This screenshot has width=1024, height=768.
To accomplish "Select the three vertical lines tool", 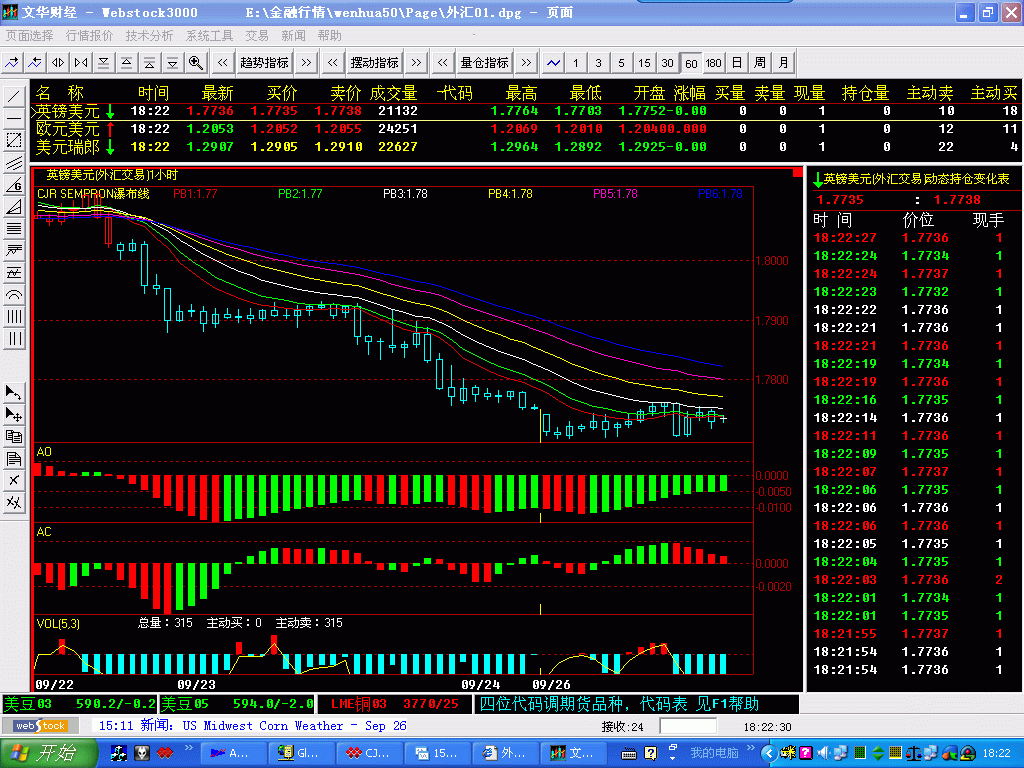I will point(14,338).
